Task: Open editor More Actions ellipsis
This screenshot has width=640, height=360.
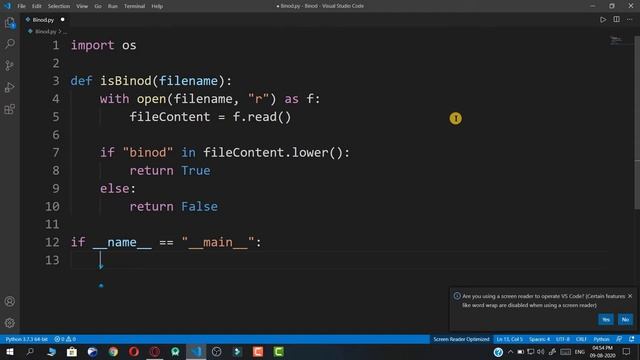Action: point(629,19)
